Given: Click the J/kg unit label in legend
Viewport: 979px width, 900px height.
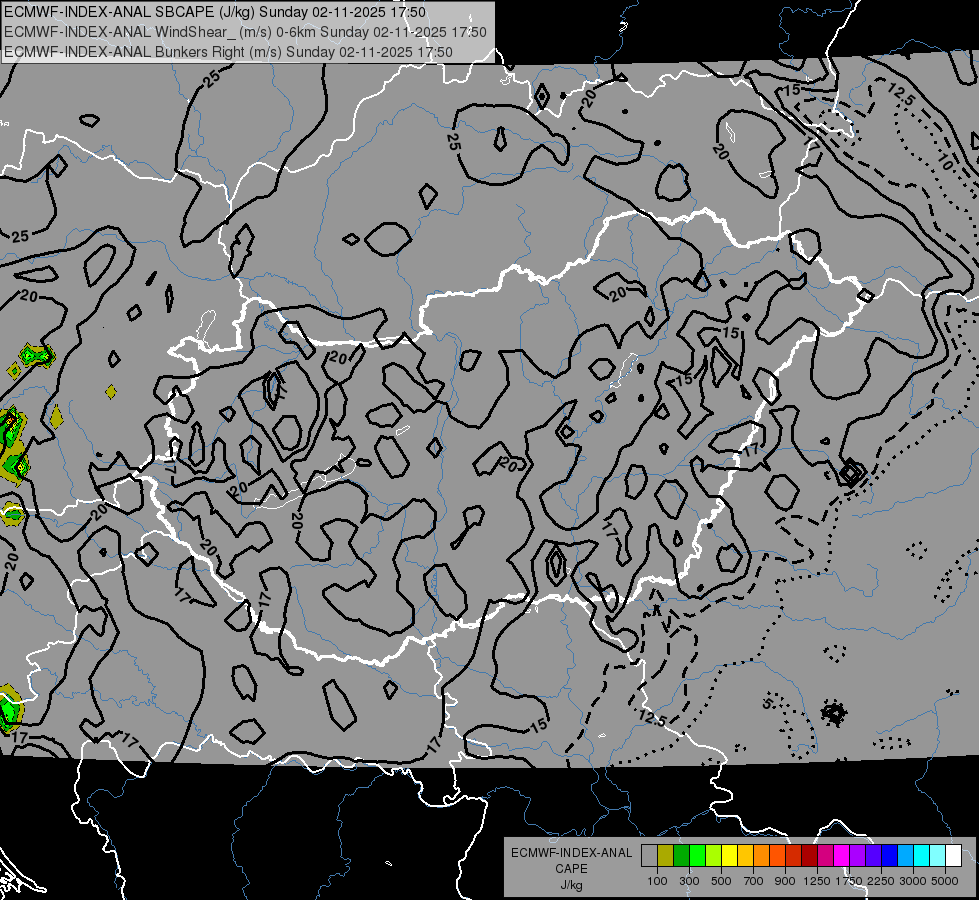Looking at the screenshot, I should pos(571,885).
